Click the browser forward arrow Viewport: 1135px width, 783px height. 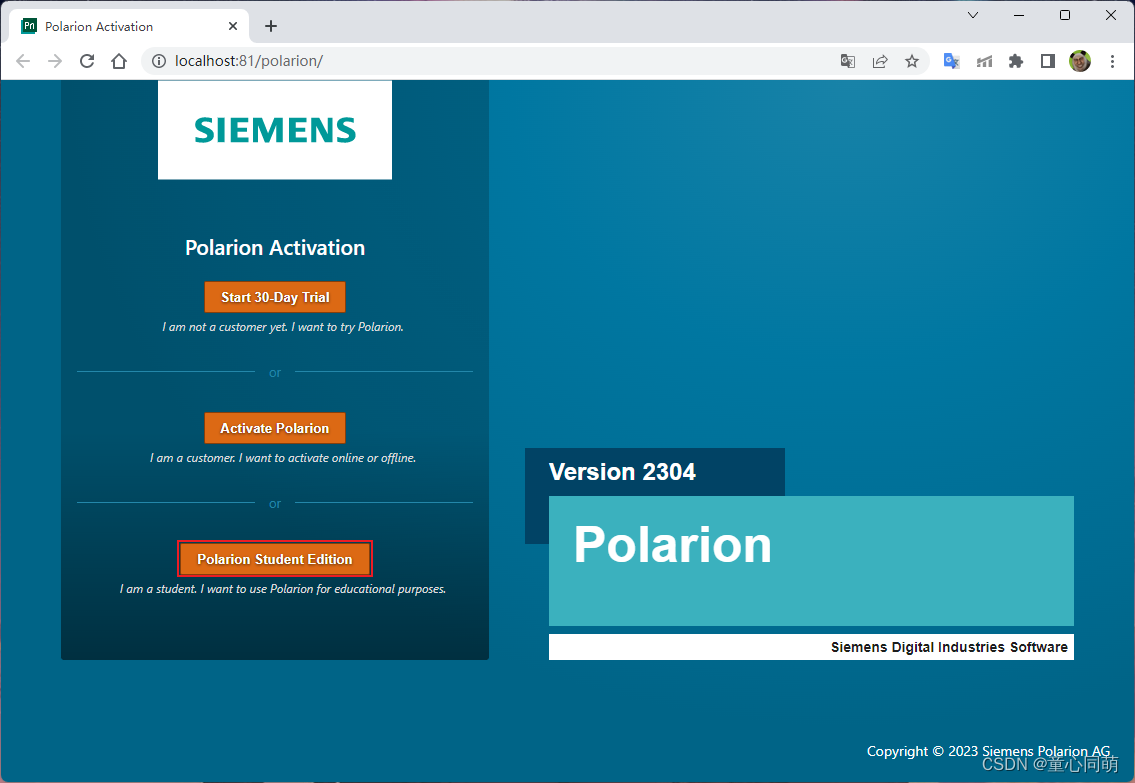[55, 61]
